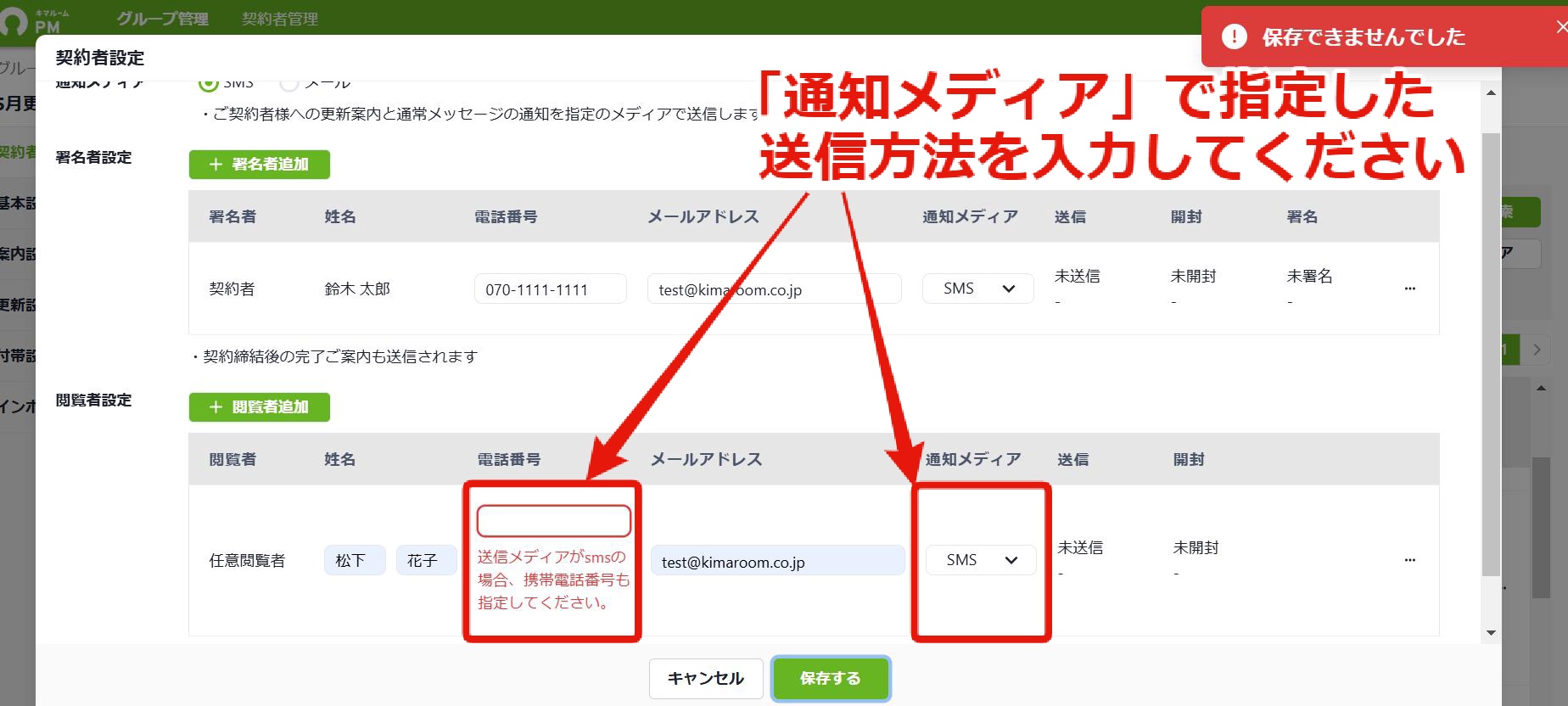
Task: Click the error exclamation icon in toast
Action: click(1234, 36)
